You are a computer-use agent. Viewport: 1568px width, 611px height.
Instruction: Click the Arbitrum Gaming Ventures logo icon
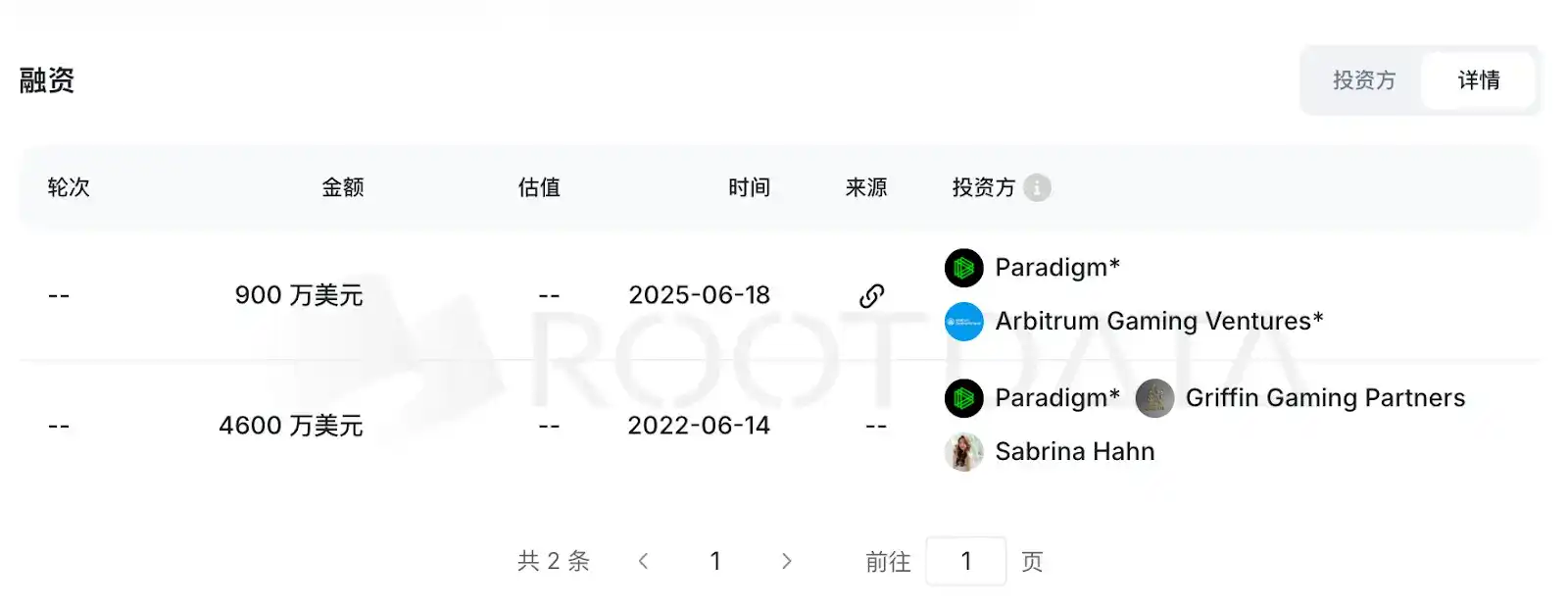pyautogui.click(x=963, y=321)
